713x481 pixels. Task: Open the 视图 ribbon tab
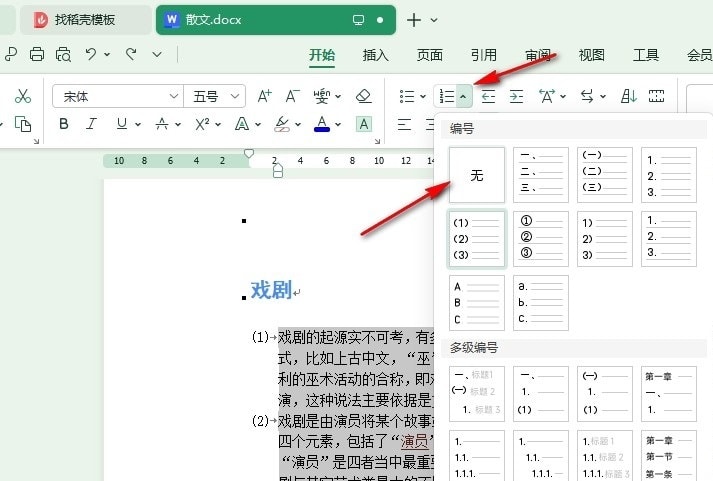tap(592, 55)
